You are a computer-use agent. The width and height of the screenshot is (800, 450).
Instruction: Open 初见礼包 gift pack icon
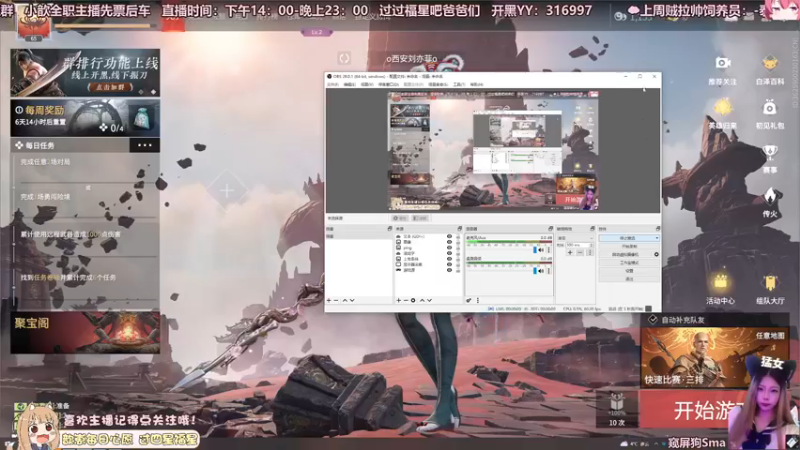[769, 108]
